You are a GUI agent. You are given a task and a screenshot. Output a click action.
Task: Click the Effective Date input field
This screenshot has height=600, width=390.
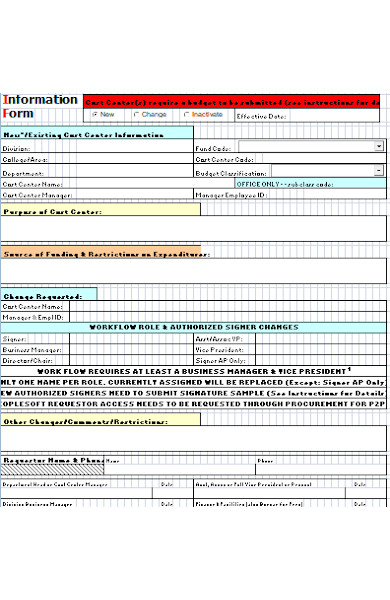pos(334,116)
